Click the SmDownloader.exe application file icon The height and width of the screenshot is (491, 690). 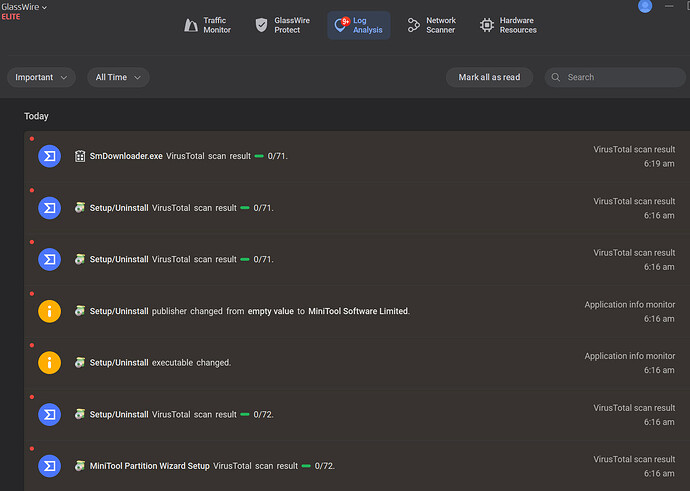pos(80,157)
